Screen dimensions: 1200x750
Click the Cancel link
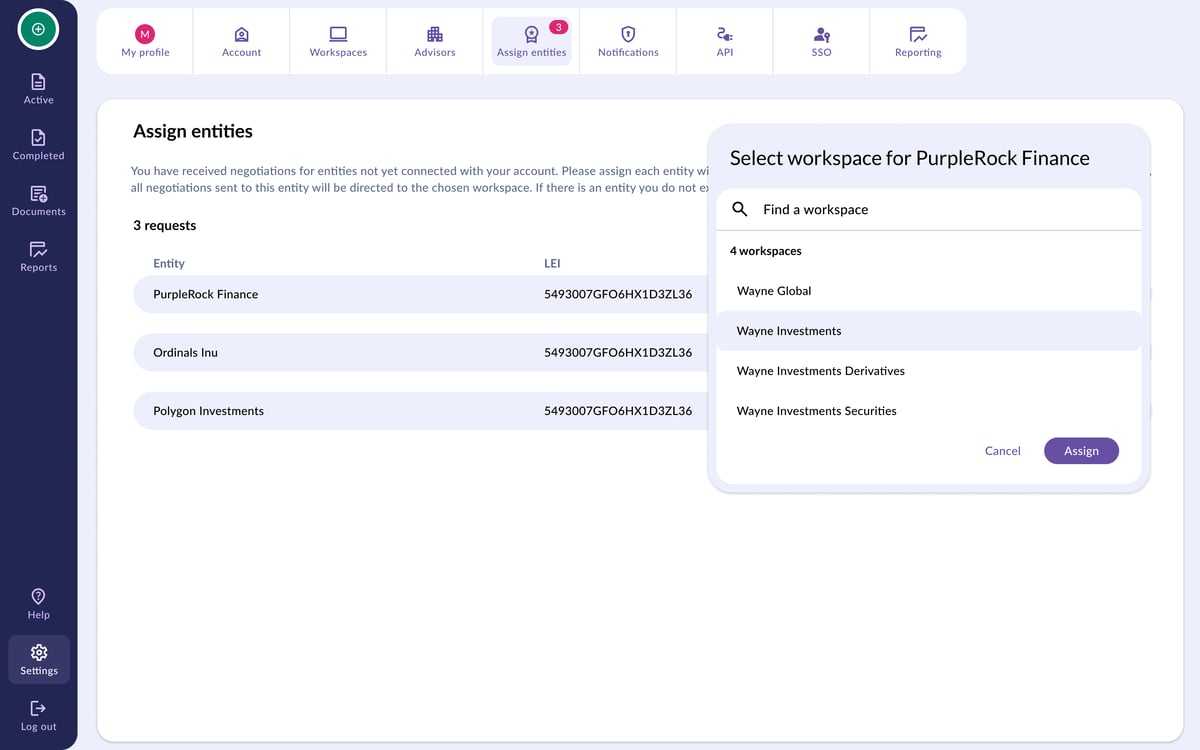click(1002, 451)
